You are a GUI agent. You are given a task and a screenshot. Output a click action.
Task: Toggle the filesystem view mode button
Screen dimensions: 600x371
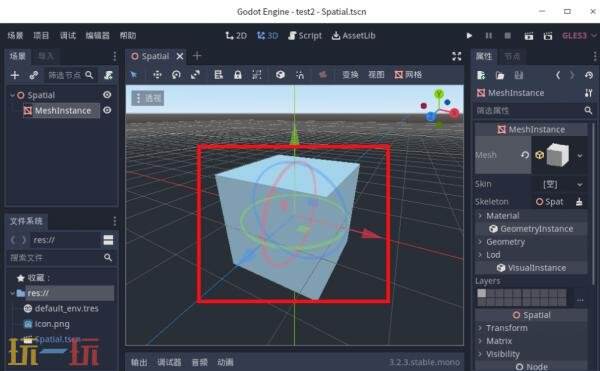(108, 240)
